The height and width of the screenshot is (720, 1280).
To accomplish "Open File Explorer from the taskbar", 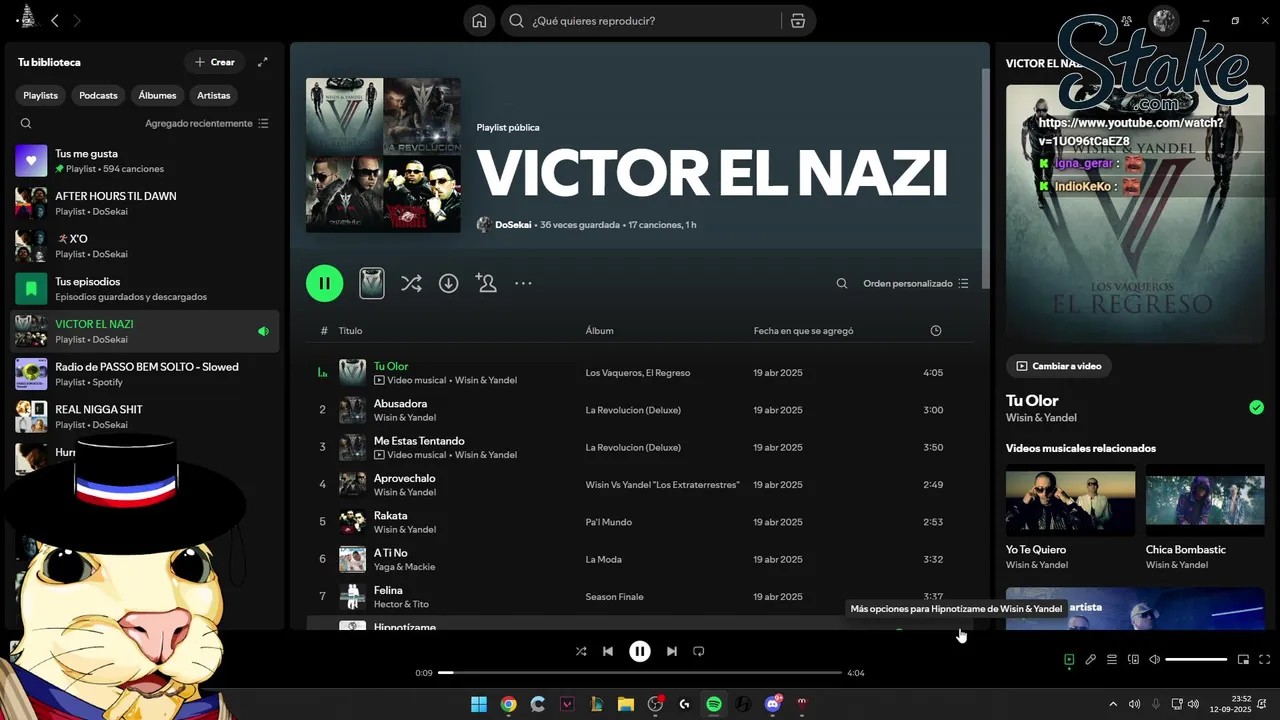I will [x=626, y=704].
